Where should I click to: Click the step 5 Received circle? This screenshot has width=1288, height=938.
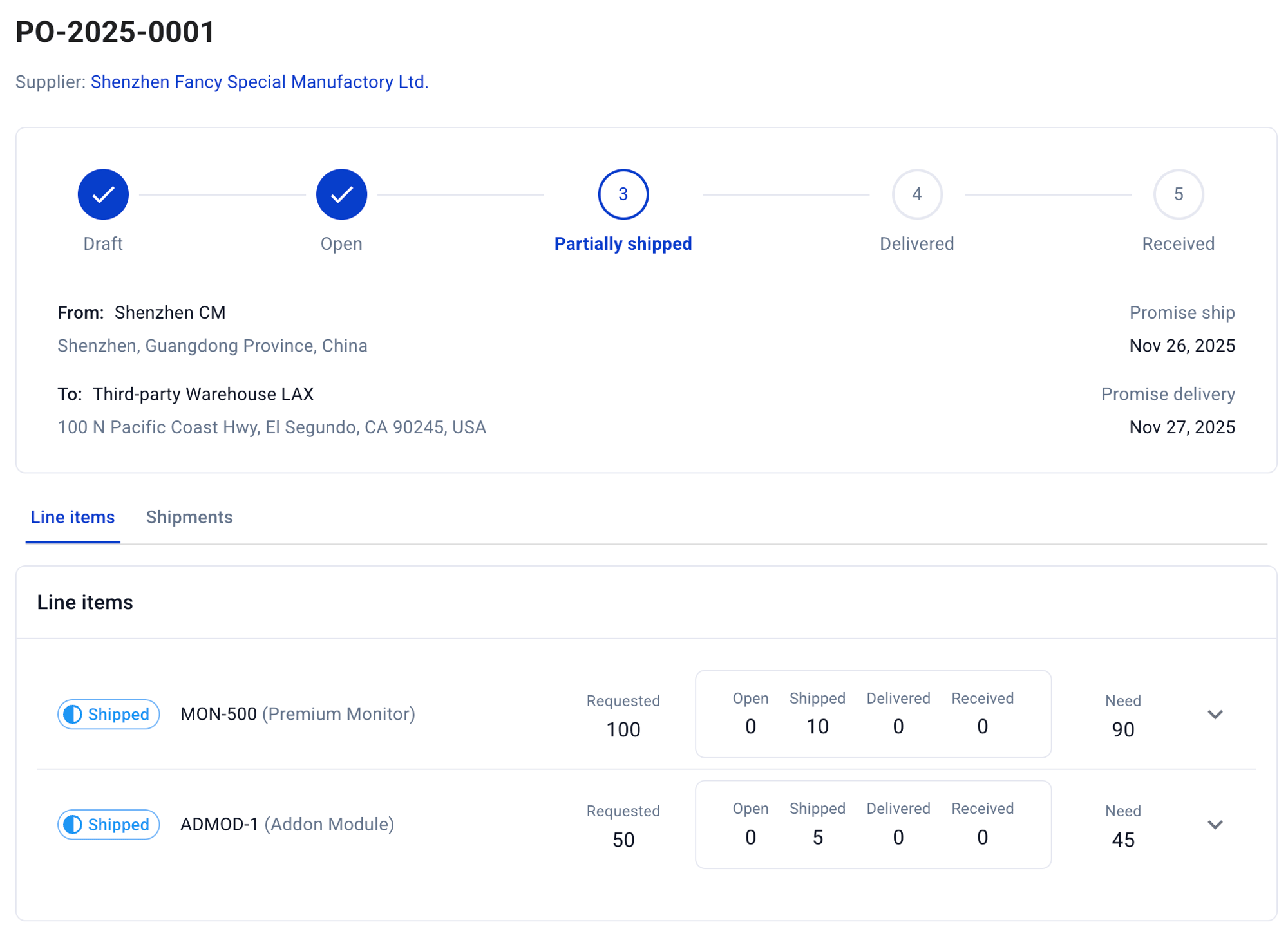1178,194
